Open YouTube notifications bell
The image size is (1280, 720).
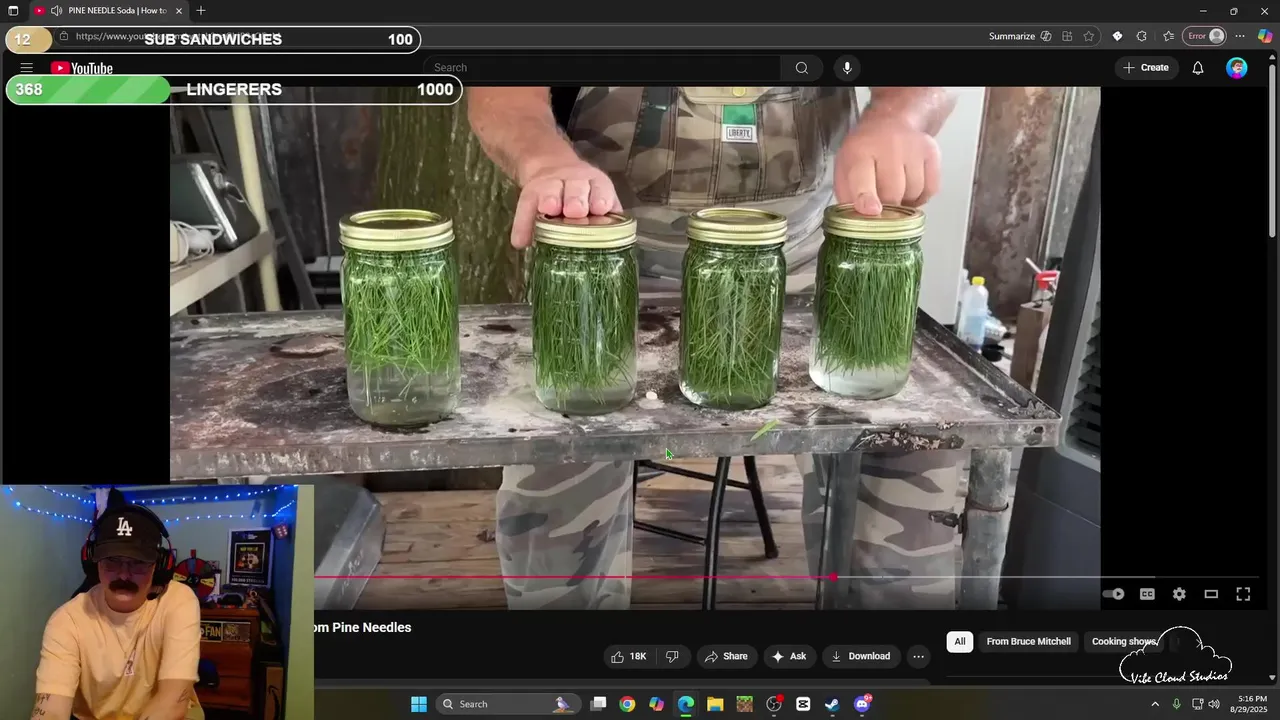[1197, 68]
